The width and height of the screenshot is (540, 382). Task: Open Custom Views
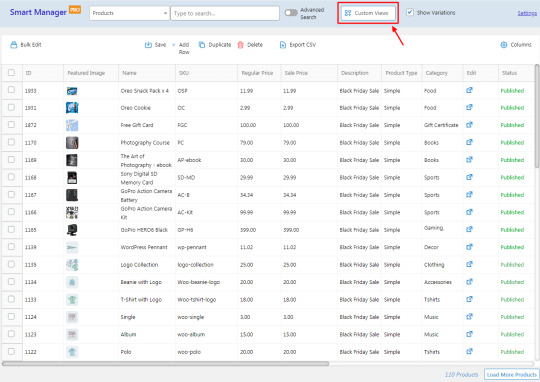pyautogui.click(x=368, y=13)
